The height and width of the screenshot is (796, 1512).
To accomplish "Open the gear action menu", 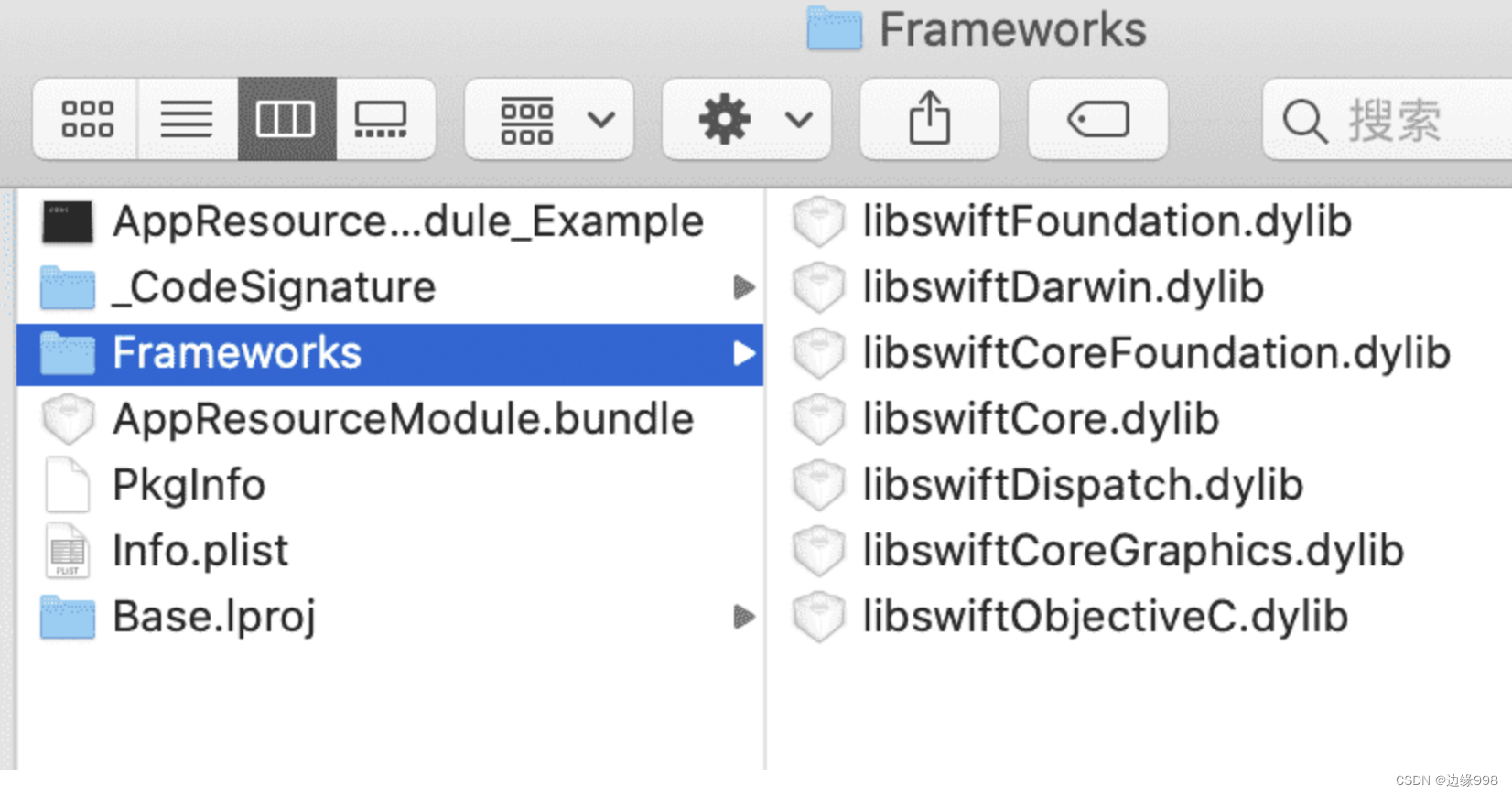I will click(747, 119).
